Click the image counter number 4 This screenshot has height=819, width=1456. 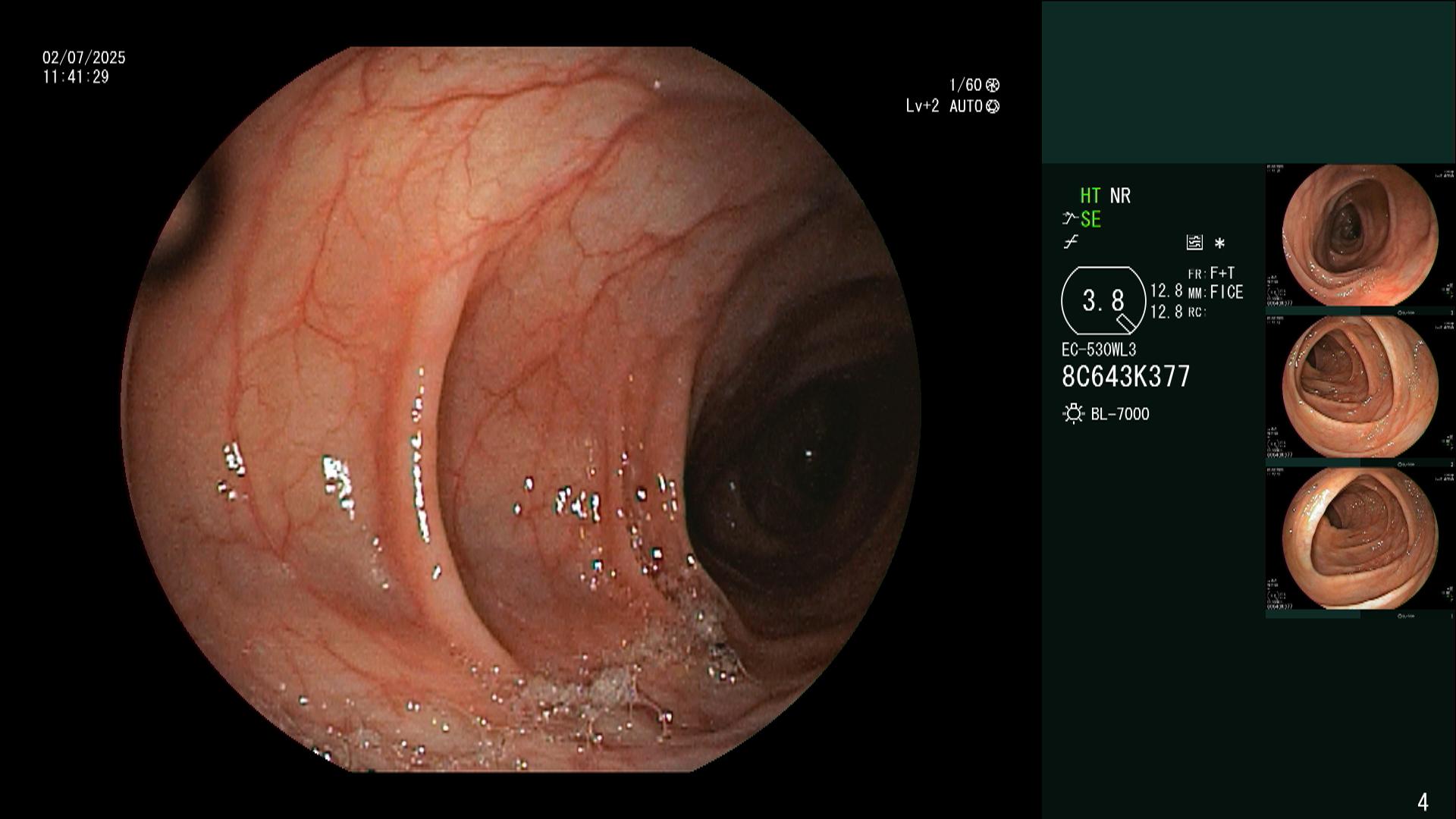pyautogui.click(x=1423, y=802)
